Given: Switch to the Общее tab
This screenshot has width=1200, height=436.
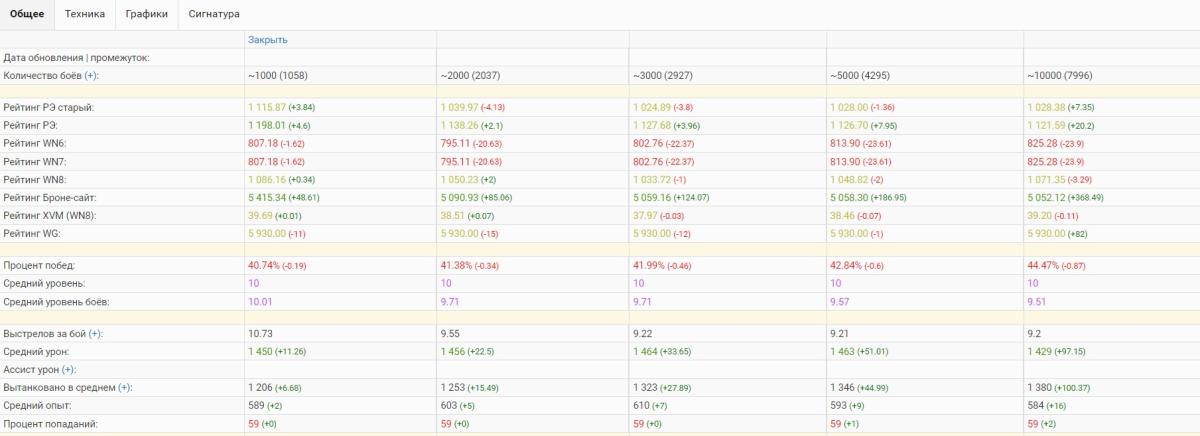Looking at the screenshot, I should (x=27, y=14).
